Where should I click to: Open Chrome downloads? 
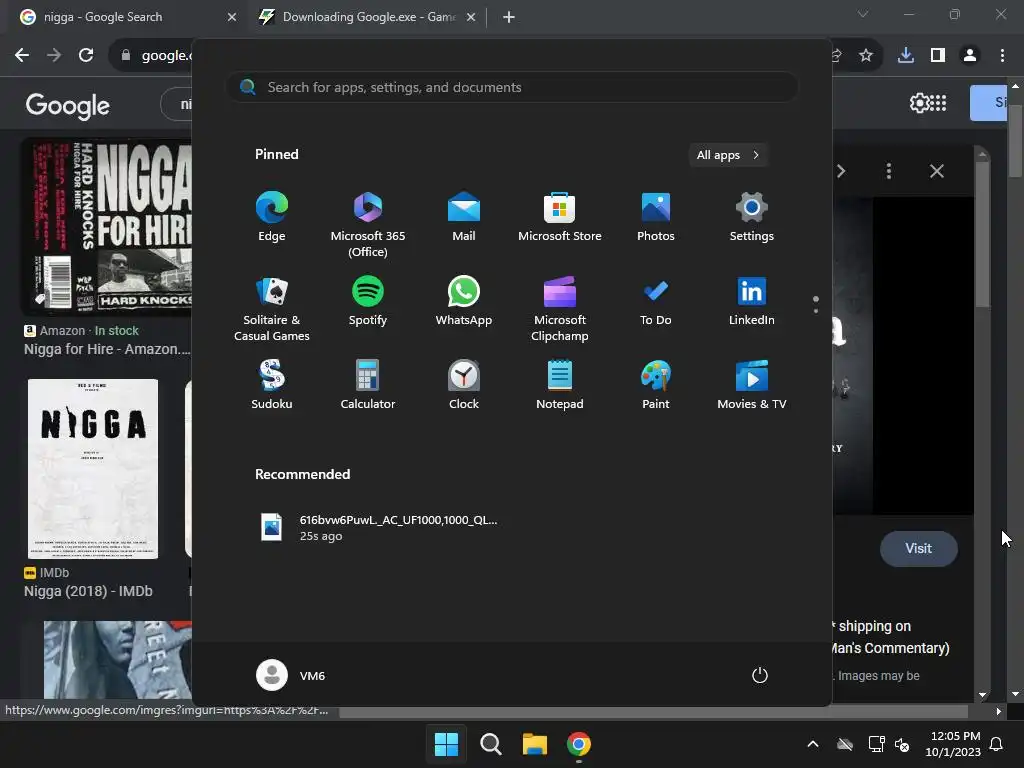pos(906,56)
